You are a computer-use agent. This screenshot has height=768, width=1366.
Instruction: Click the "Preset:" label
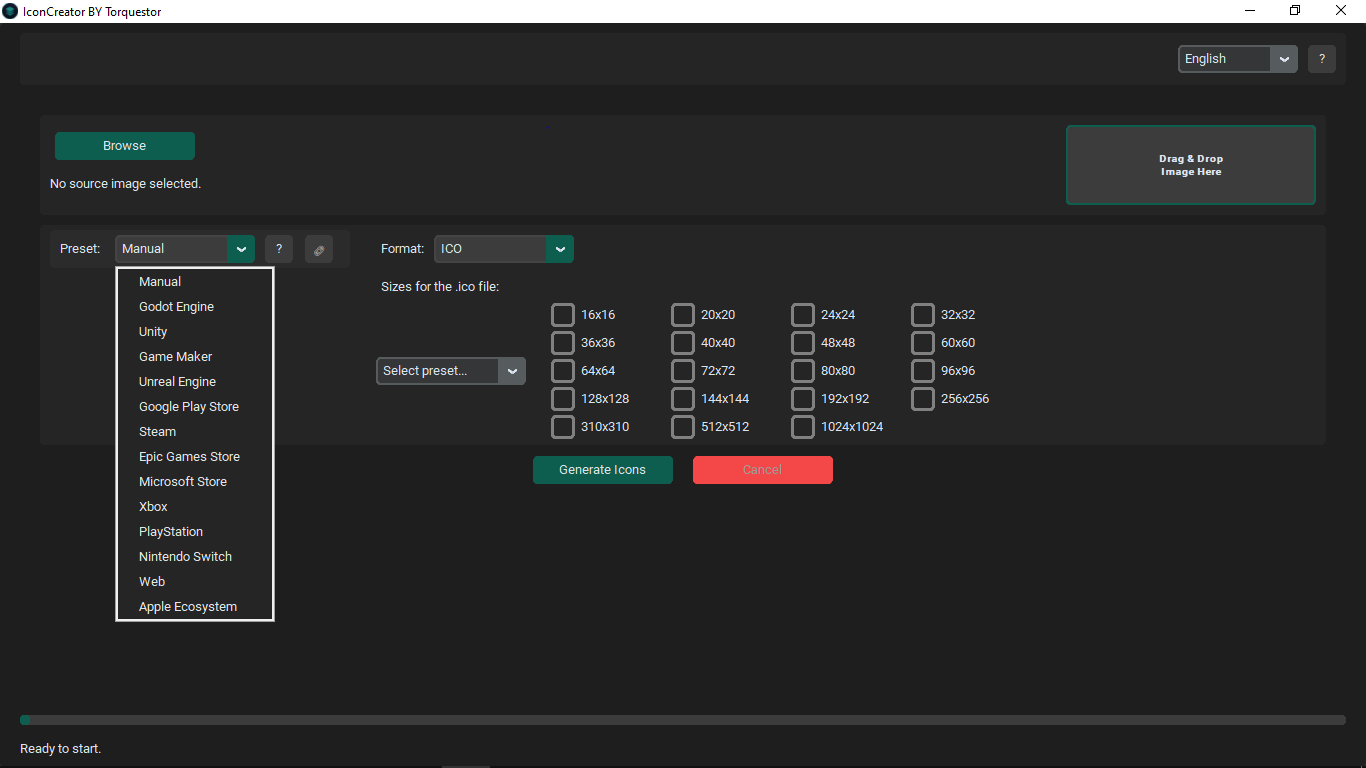click(80, 249)
